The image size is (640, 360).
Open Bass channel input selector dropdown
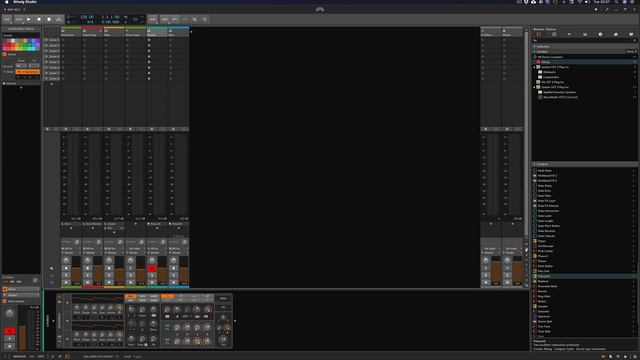[178, 248]
